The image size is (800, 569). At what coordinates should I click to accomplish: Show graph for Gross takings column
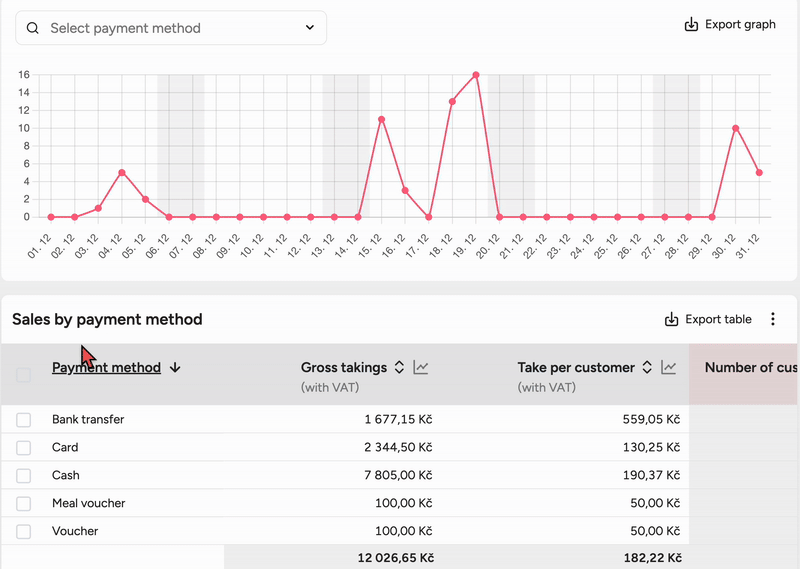[x=421, y=368]
